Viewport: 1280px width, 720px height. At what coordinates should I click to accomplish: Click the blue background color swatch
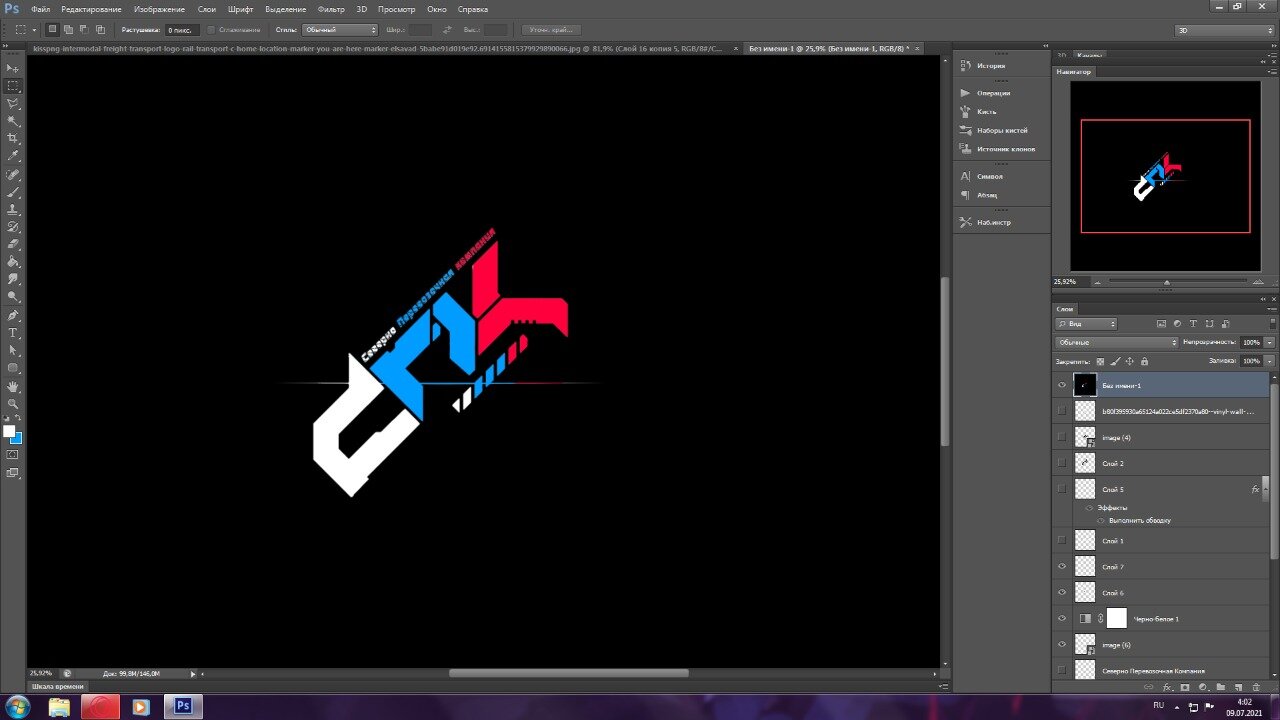[17, 439]
